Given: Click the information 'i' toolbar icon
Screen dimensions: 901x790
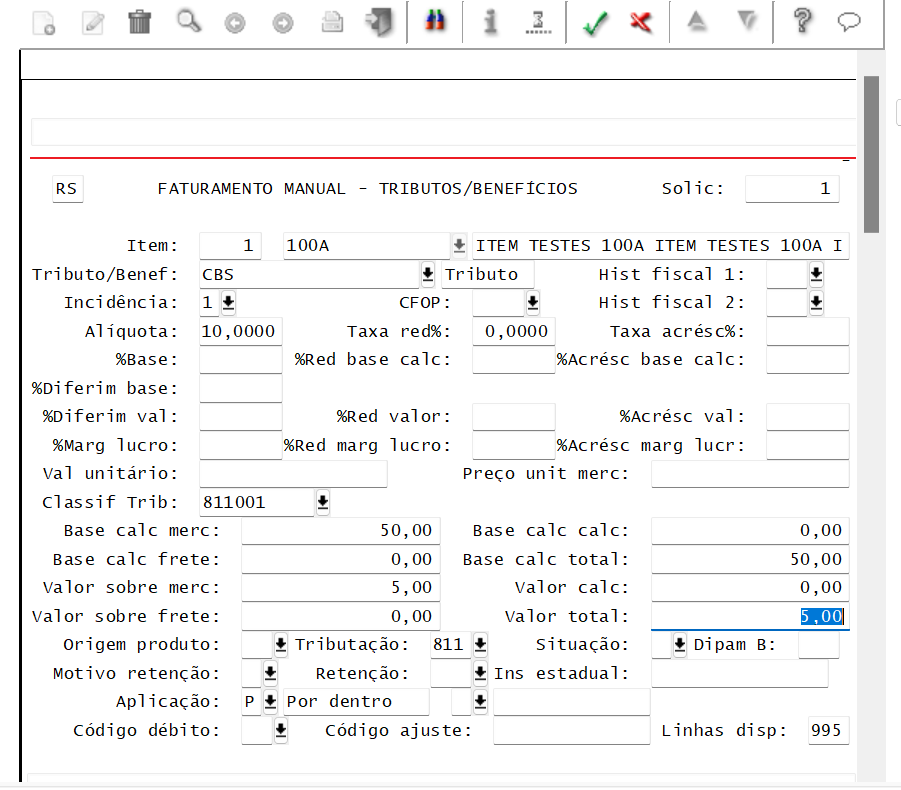Looking at the screenshot, I should point(490,22).
